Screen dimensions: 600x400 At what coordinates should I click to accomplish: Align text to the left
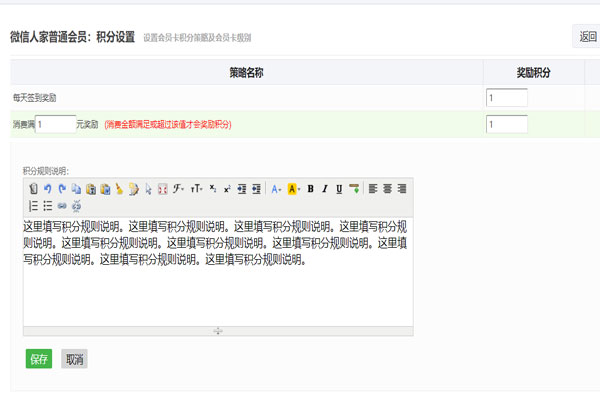click(x=373, y=189)
